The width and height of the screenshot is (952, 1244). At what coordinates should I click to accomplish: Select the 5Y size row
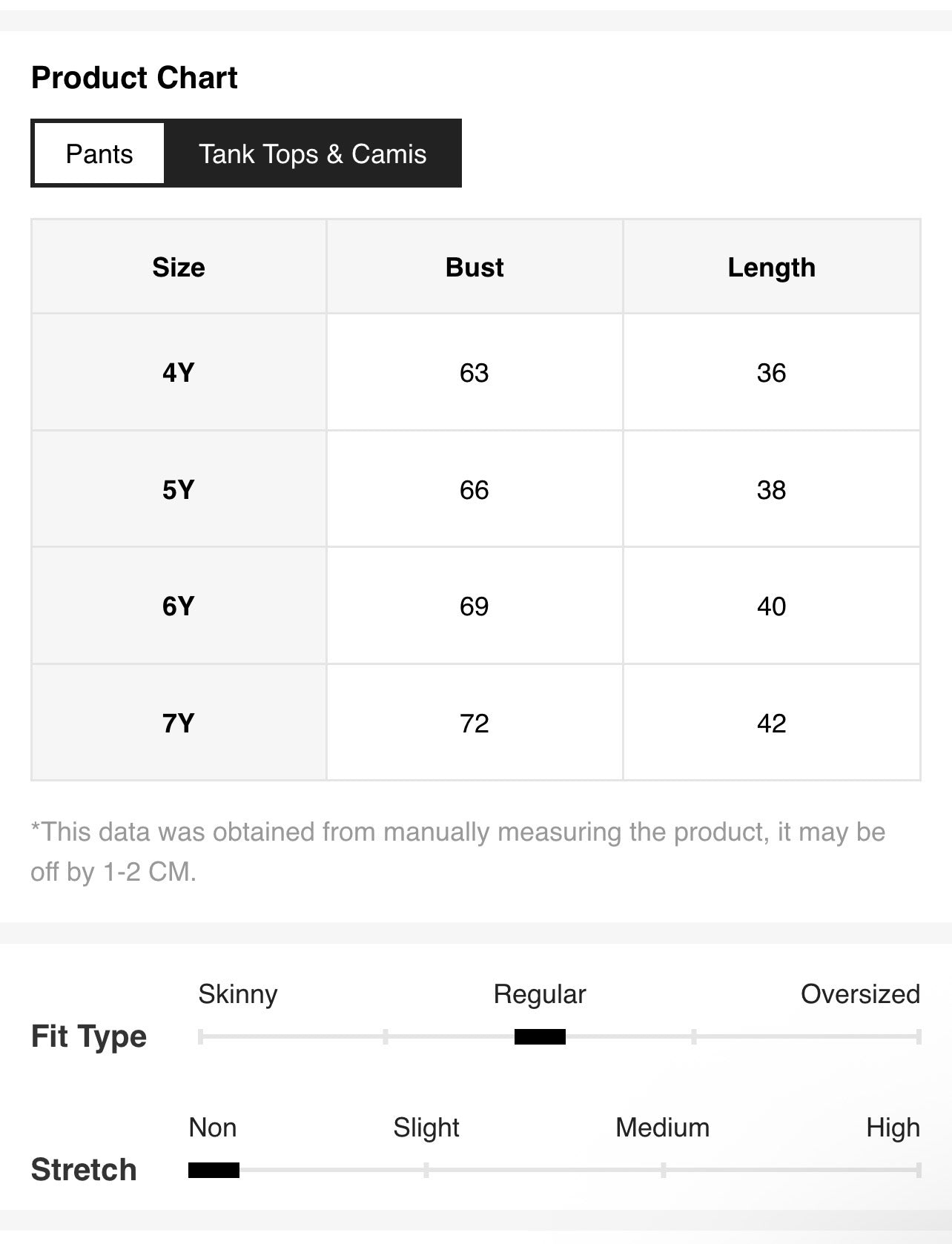(x=475, y=489)
